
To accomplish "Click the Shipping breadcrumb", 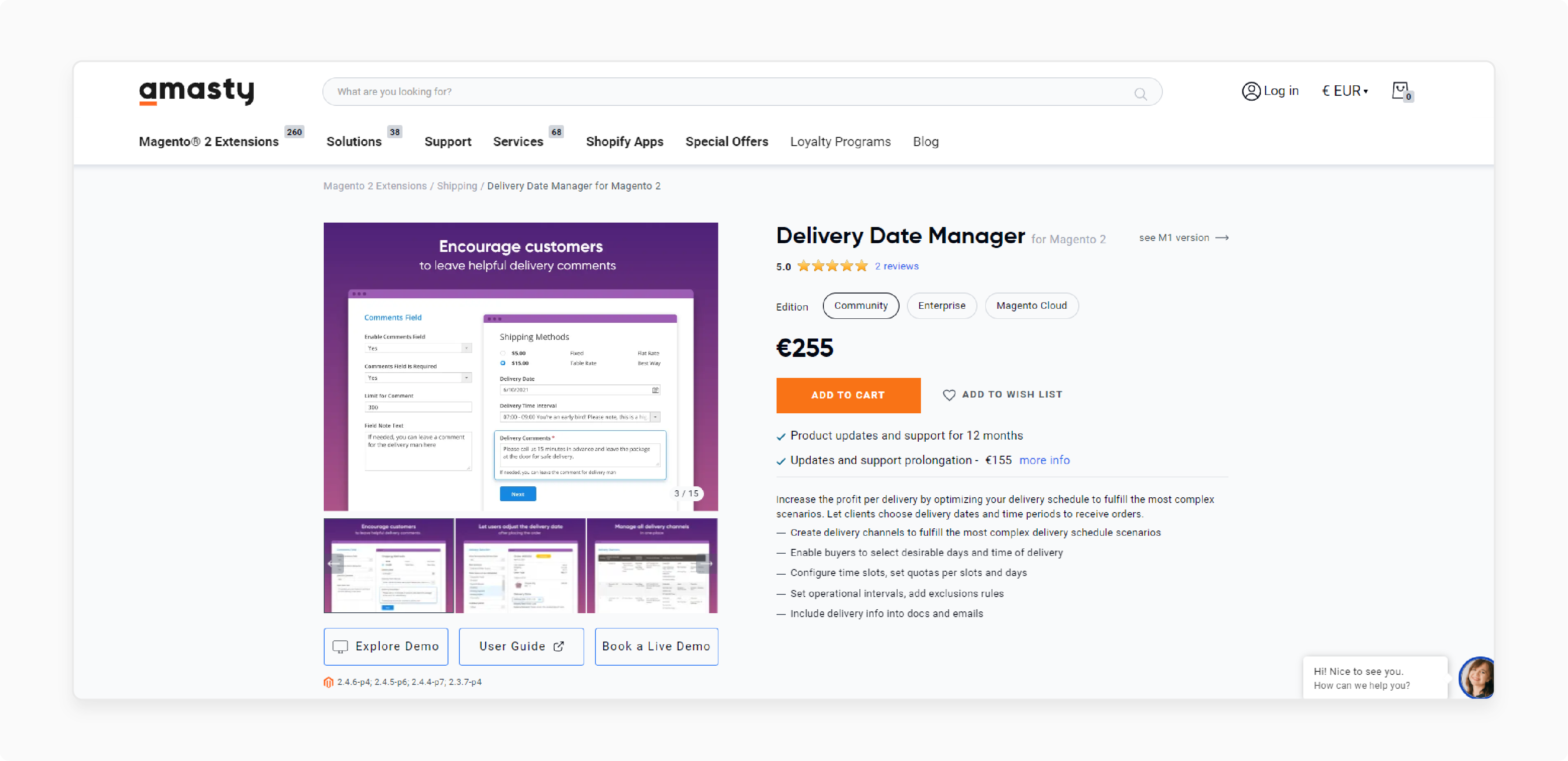I will 456,186.
